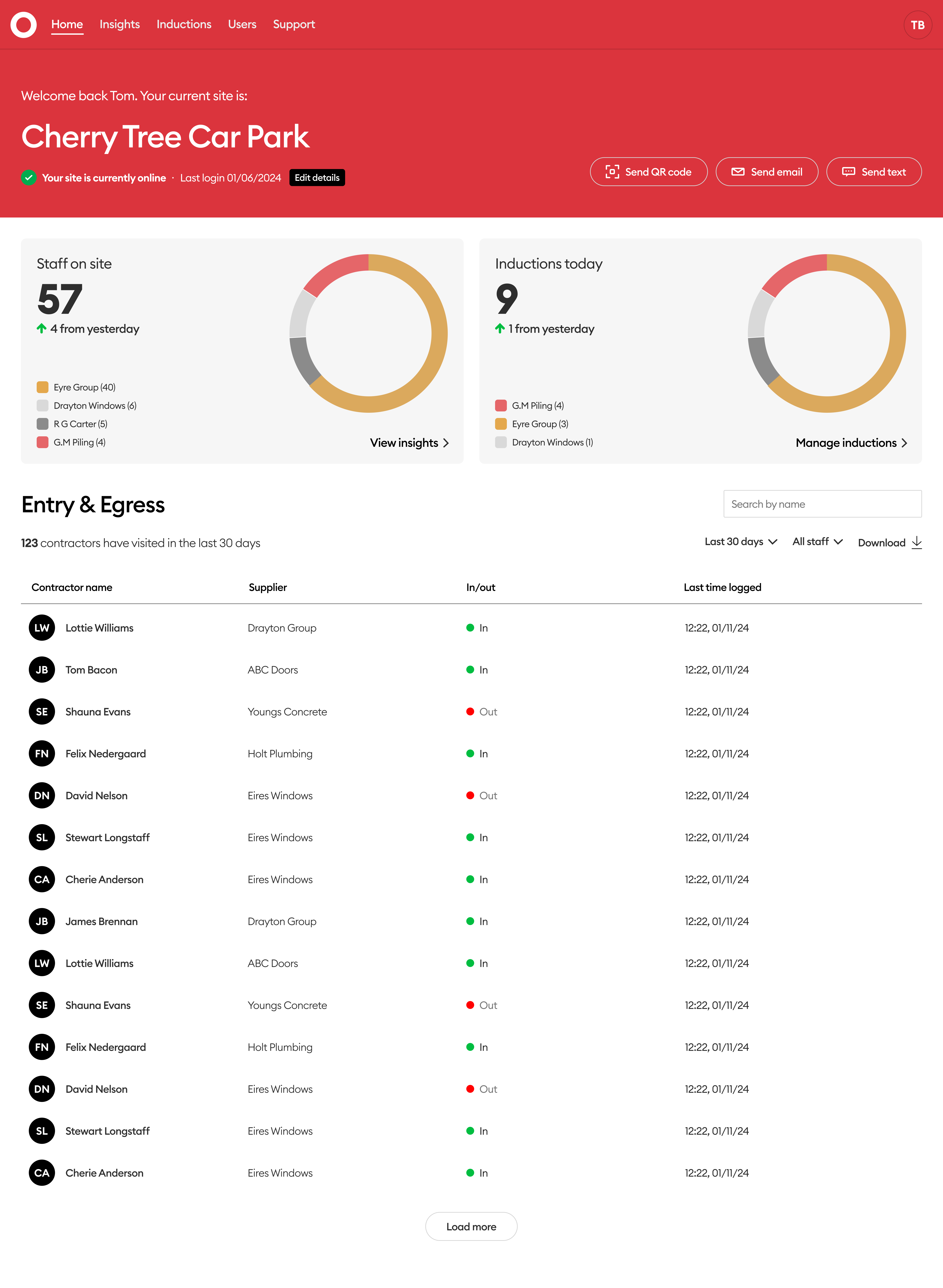The width and height of the screenshot is (943, 1288).
Task: Open the Inductions tab
Action: 184,25
